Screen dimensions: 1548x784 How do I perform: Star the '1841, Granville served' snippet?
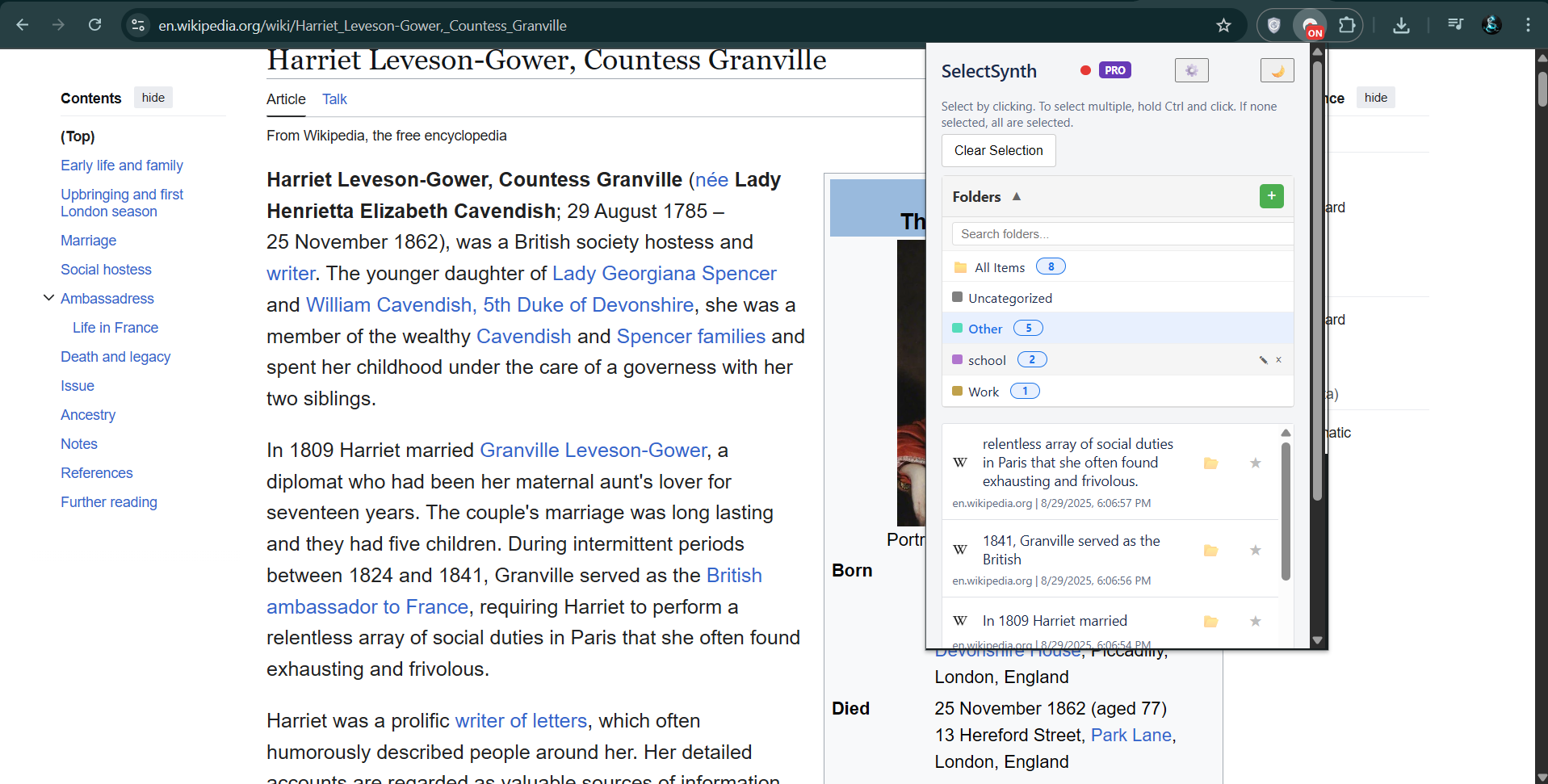(x=1255, y=551)
